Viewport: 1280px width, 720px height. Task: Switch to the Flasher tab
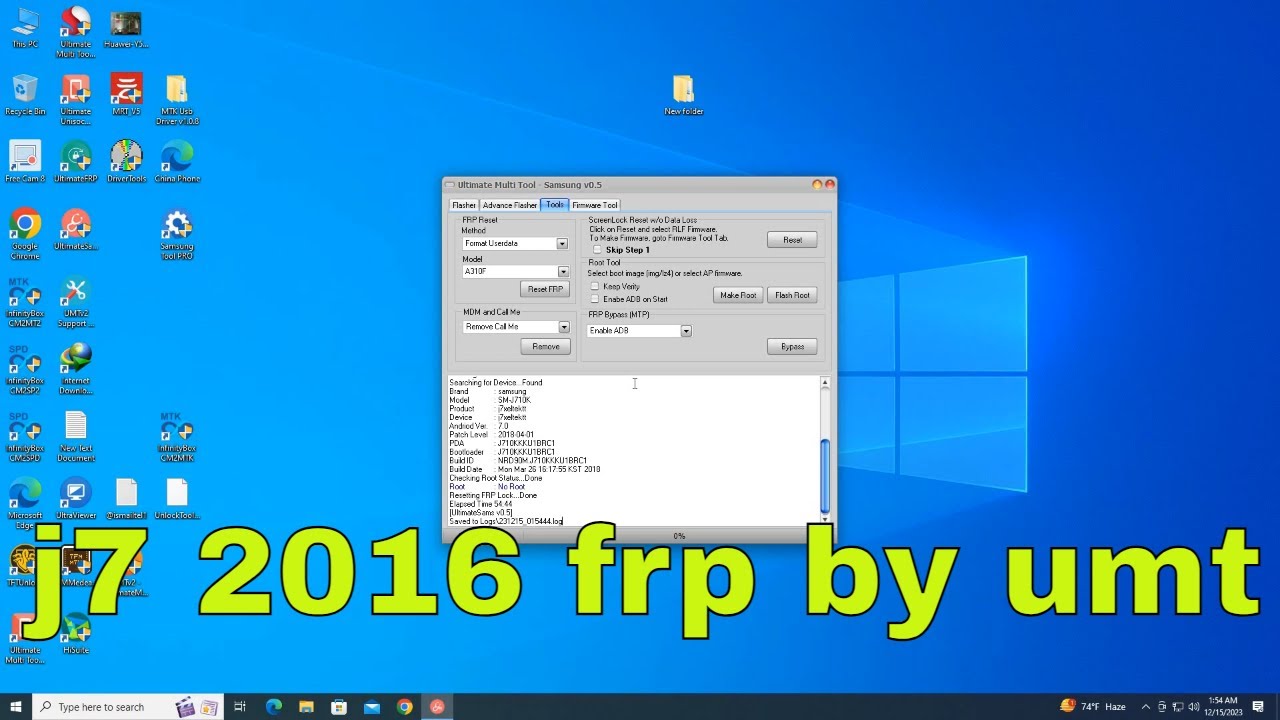point(464,205)
